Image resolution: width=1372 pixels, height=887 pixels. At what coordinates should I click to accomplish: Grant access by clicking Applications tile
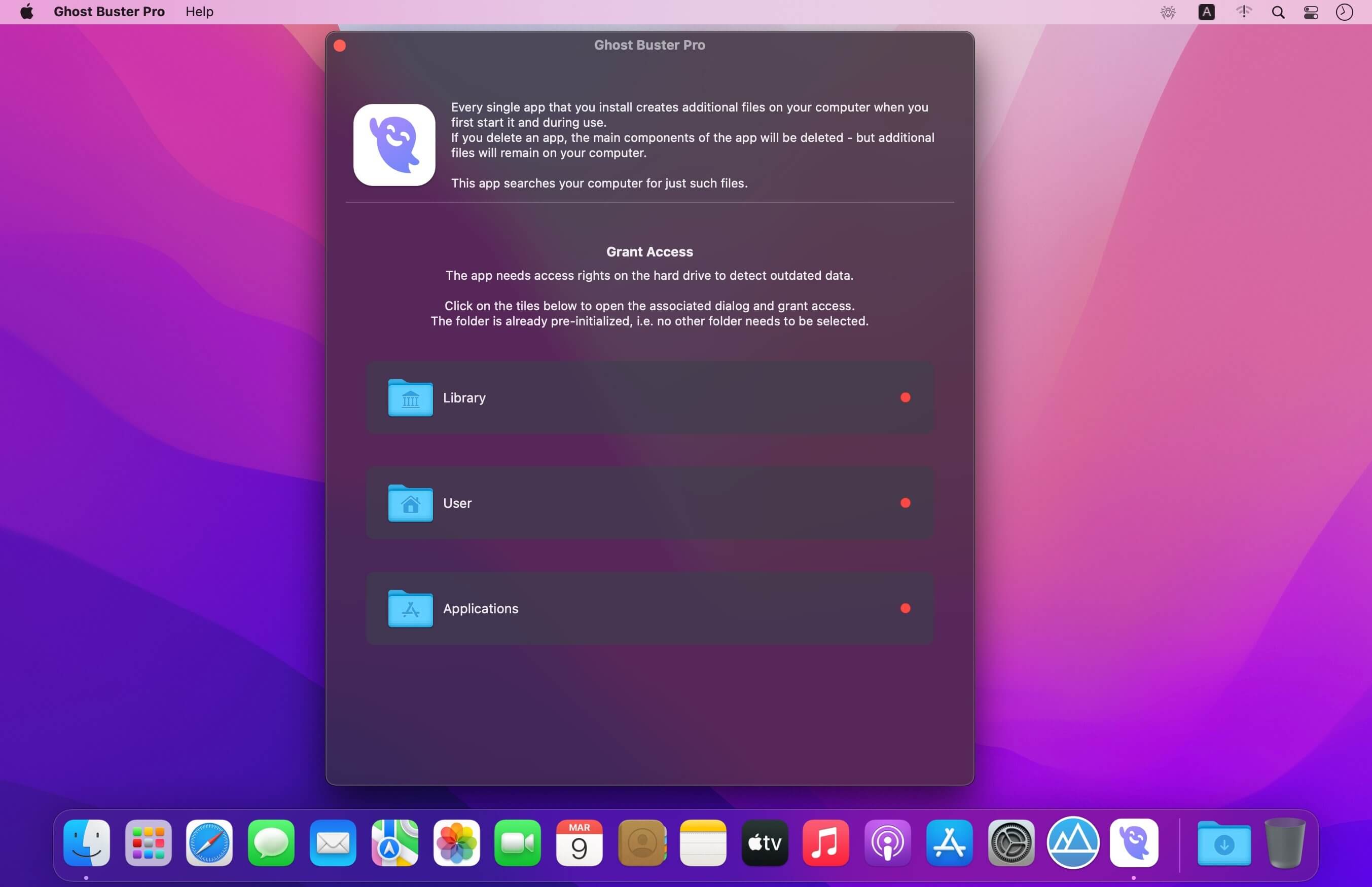(x=649, y=608)
